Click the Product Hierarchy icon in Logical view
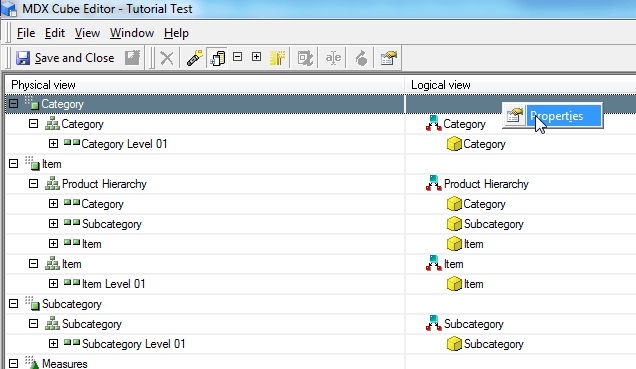 point(433,183)
